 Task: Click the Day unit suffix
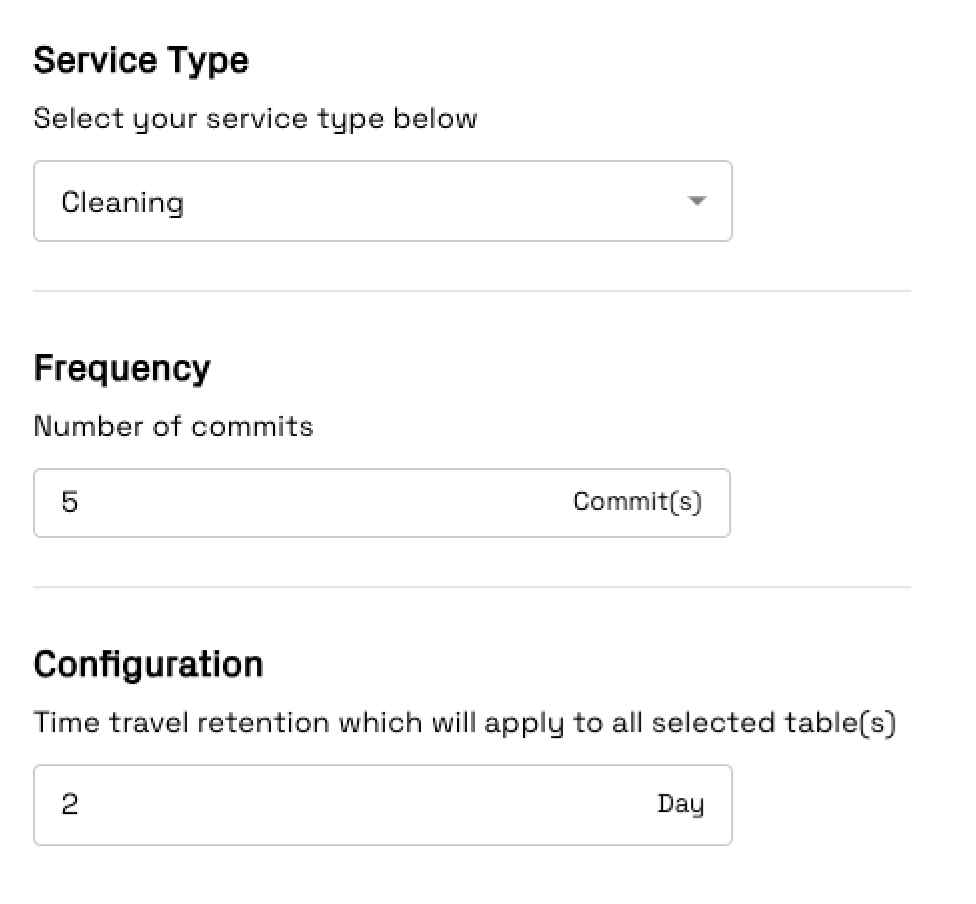coord(681,804)
